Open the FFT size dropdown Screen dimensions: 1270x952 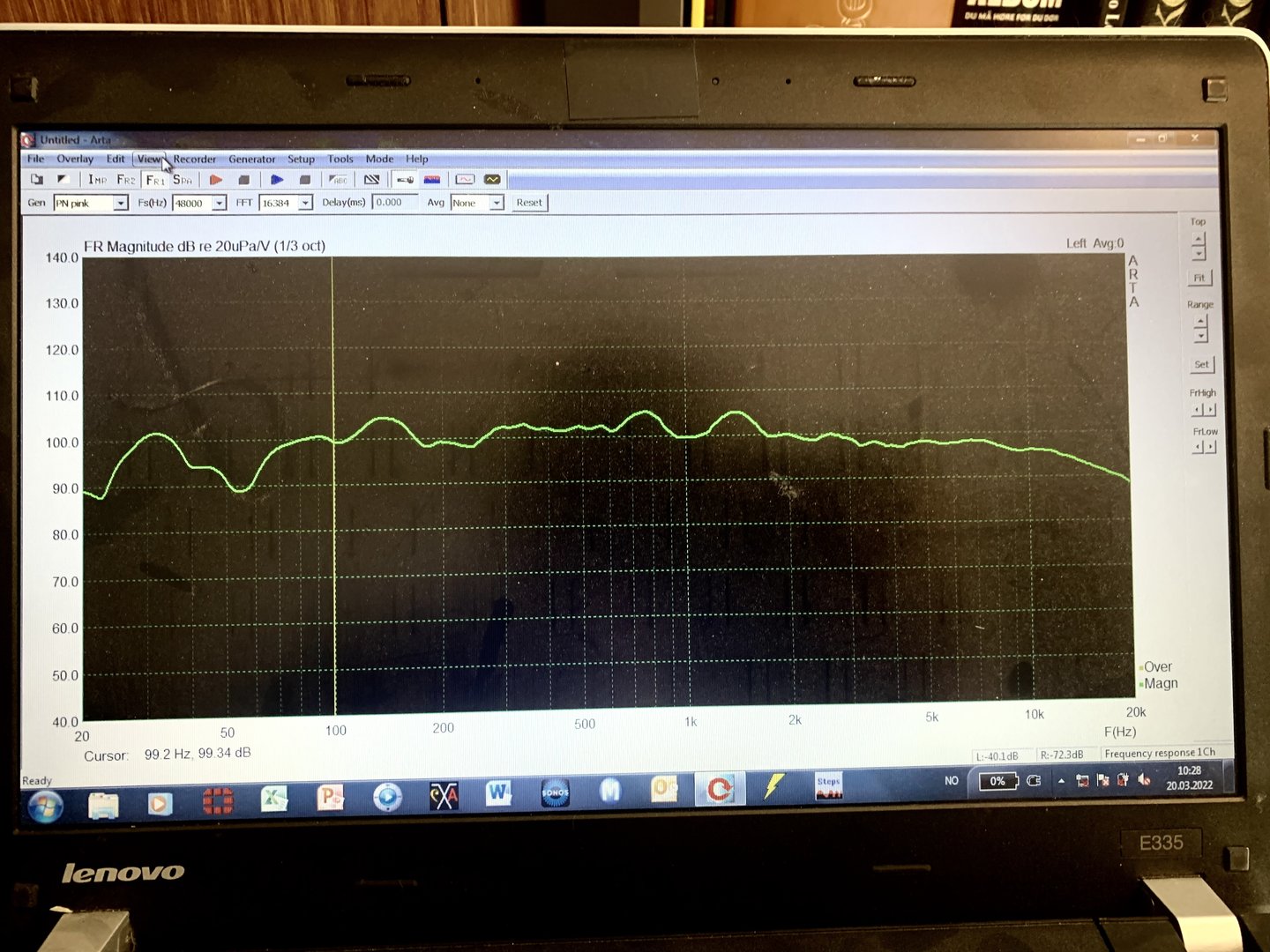[306, 204]
